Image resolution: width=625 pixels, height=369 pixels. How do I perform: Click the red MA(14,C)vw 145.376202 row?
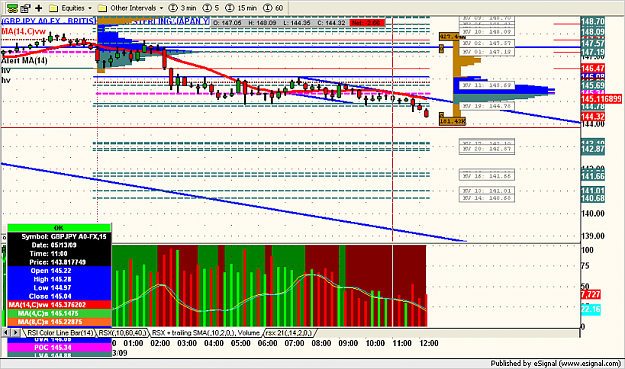[59, 305]
